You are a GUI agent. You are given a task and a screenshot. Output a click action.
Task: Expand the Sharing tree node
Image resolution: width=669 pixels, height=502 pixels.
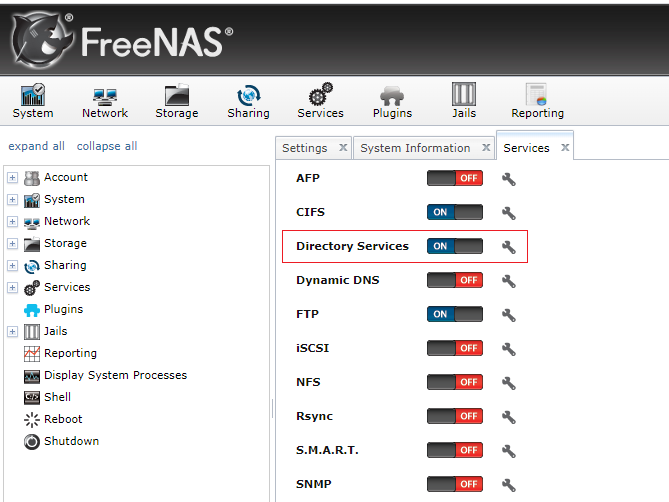12,266
